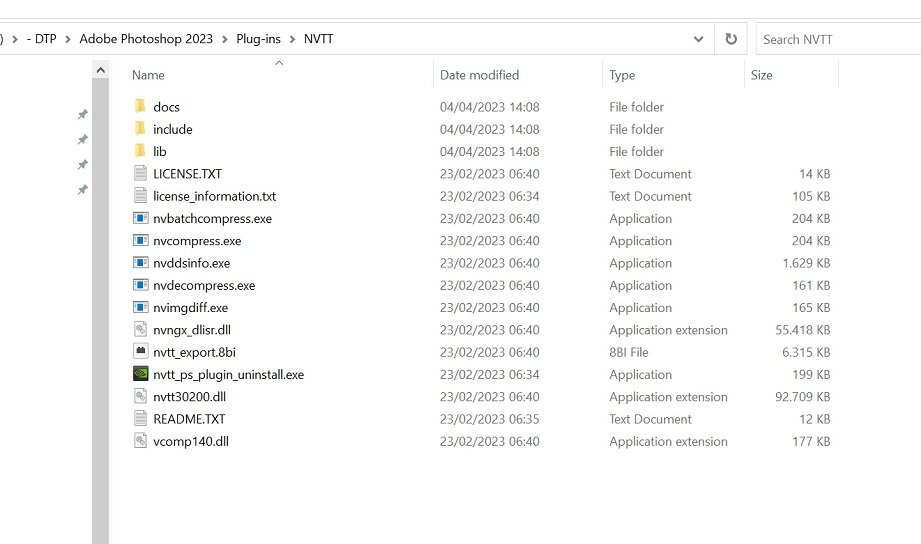Click the first pin icon in the left pane
This screenshot has height=544, width=921.
(83, 115)
